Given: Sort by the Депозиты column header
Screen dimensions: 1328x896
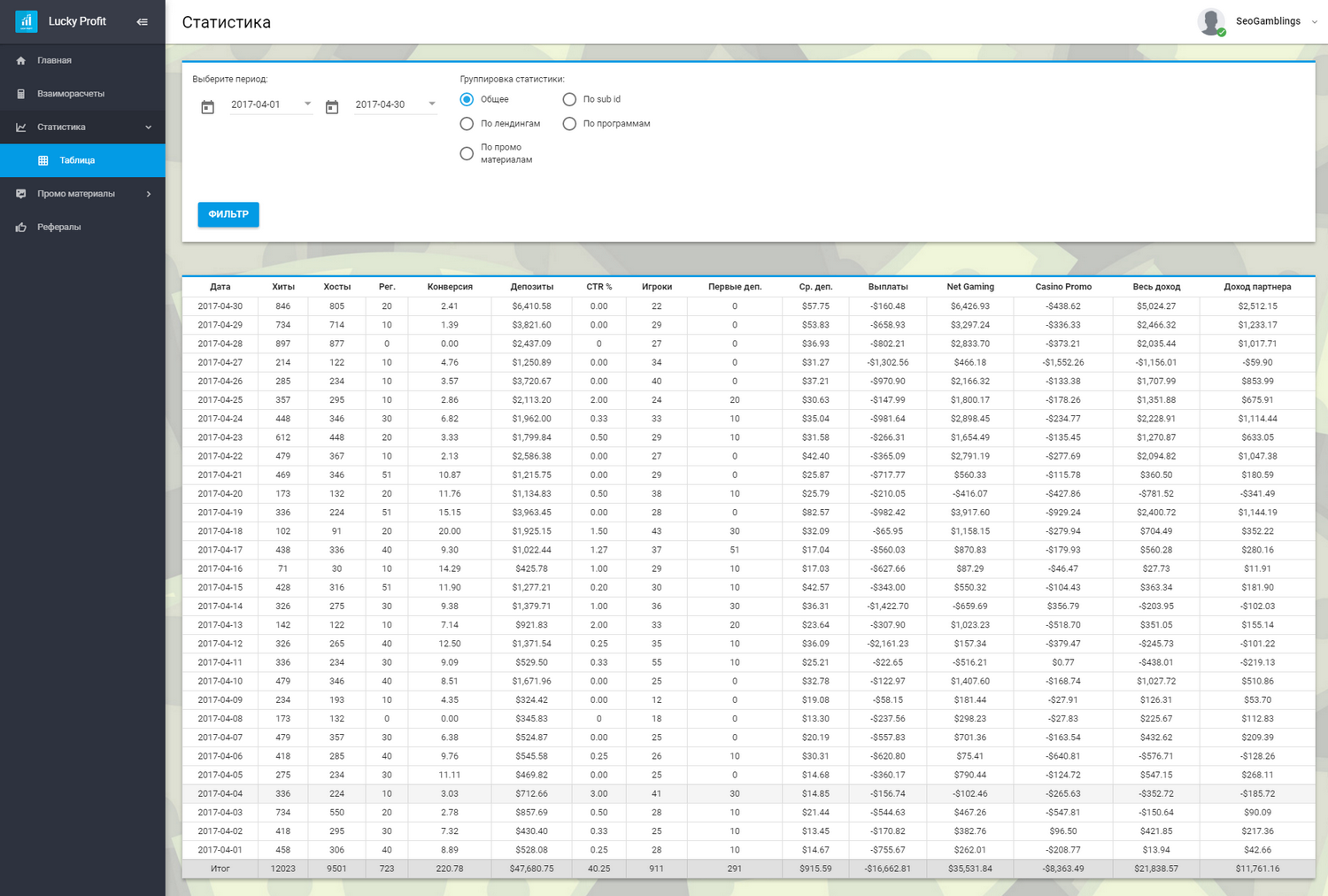Looking at the screenshot, I should (x=532, y=287).
